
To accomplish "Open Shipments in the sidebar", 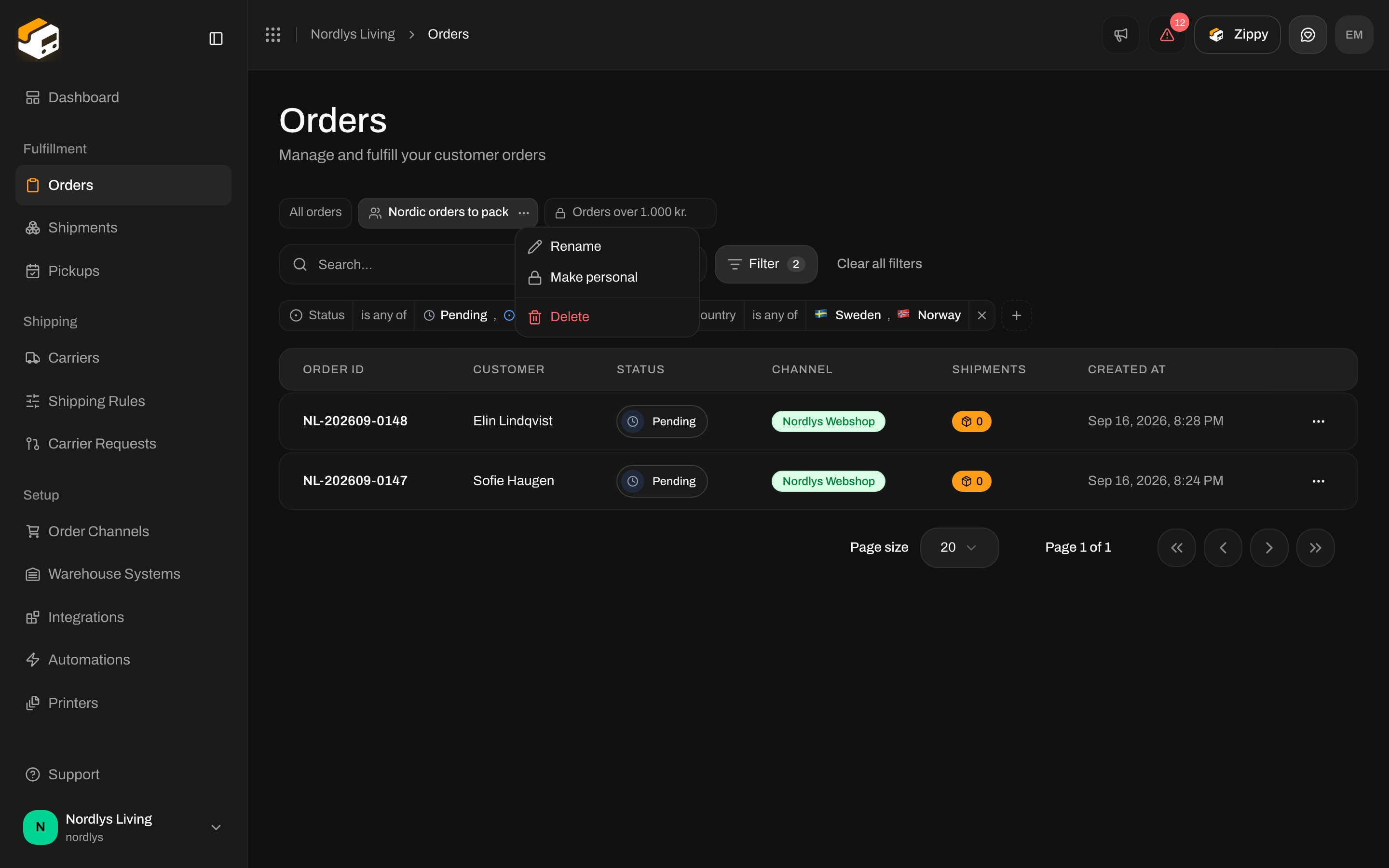I will [x=123, y=228].
